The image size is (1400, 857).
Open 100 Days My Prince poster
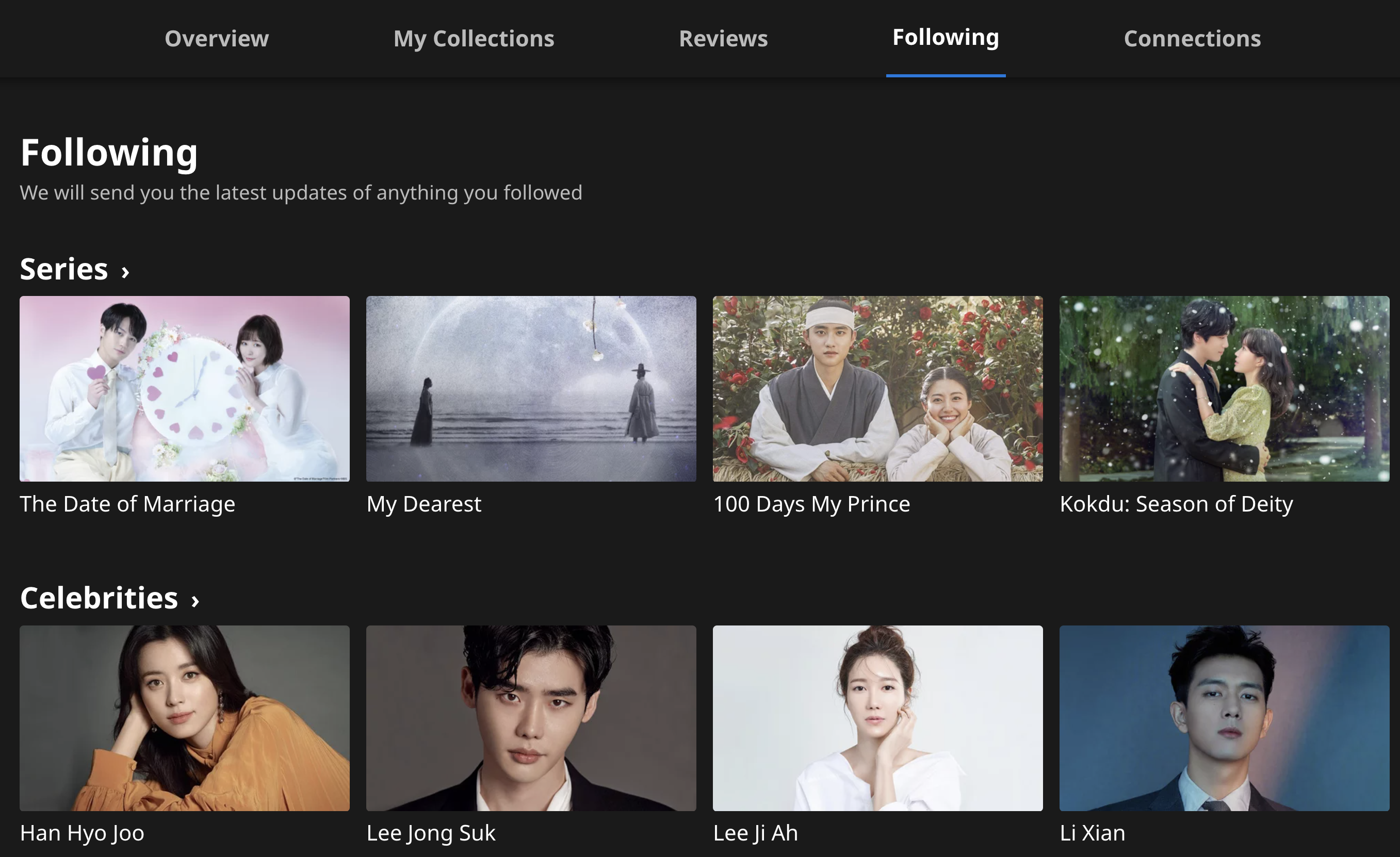[878, 388]
